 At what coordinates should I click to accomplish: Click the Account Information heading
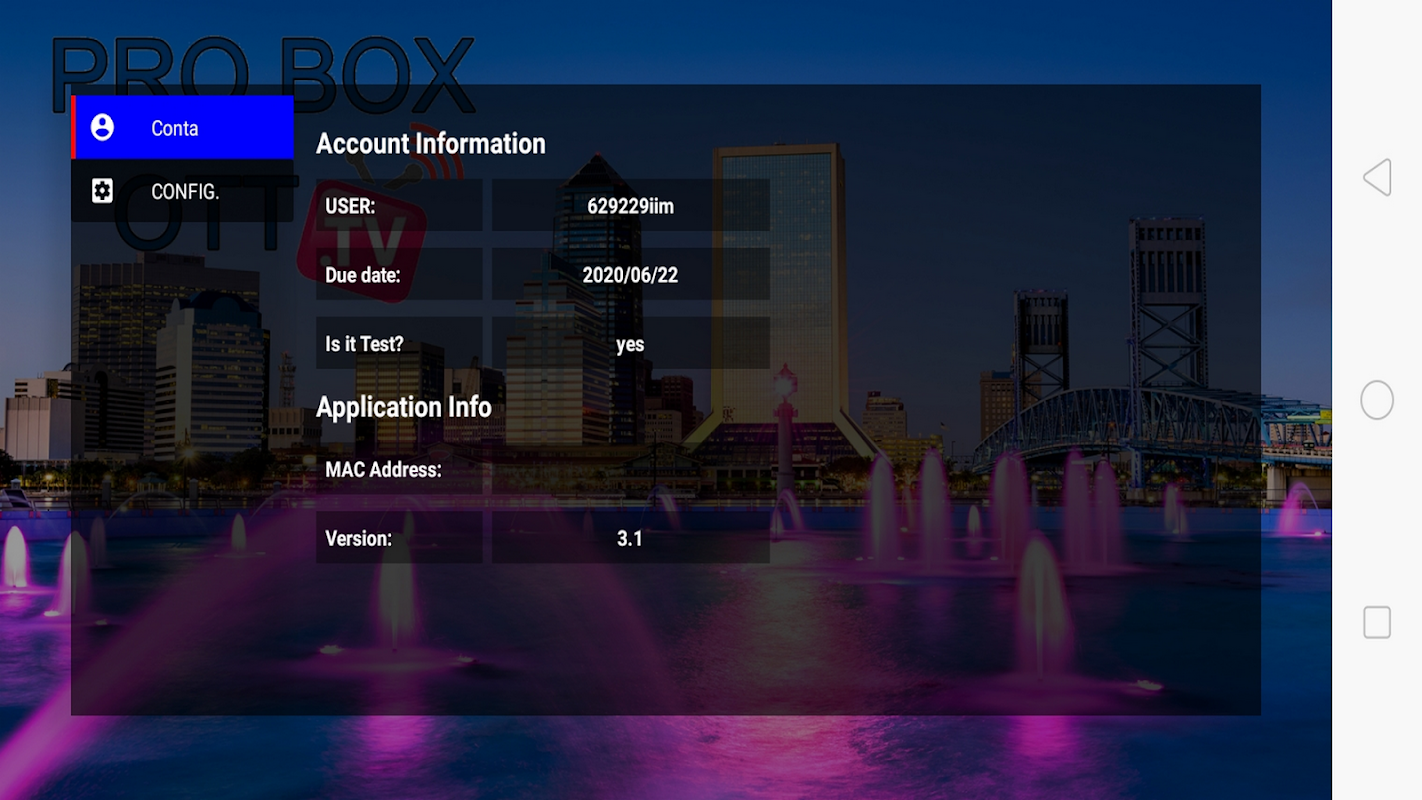pos(431,143)
